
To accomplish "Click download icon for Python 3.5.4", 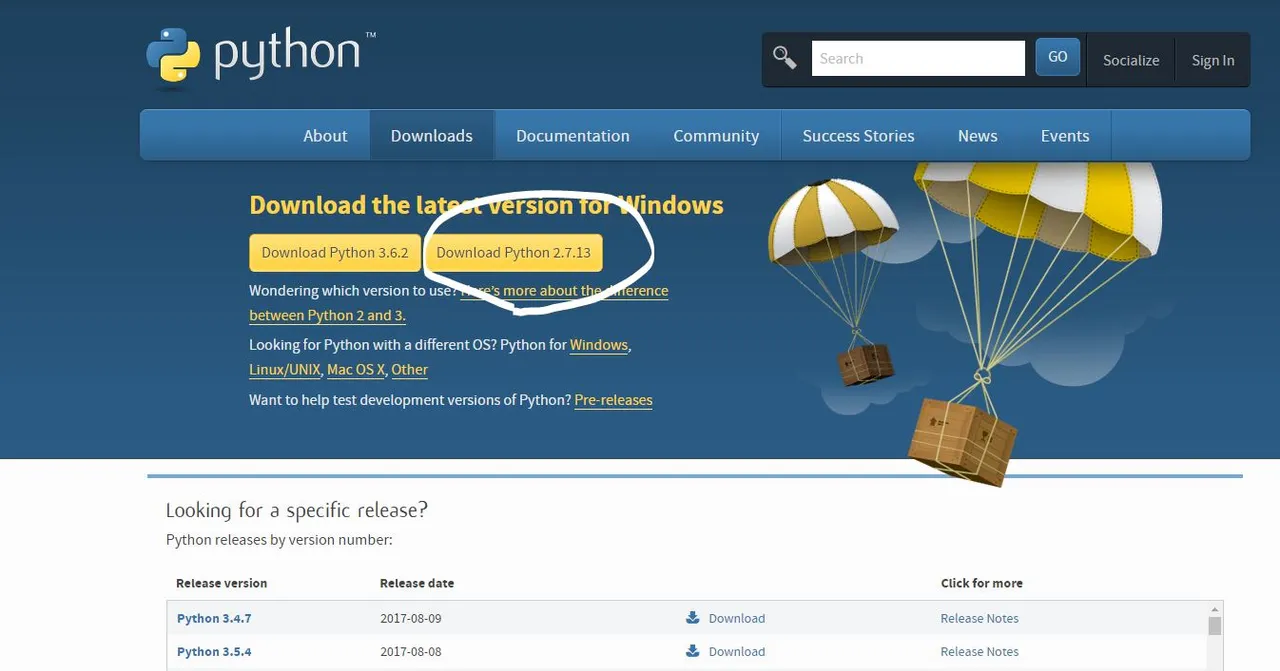I will [x=692, y=651].
